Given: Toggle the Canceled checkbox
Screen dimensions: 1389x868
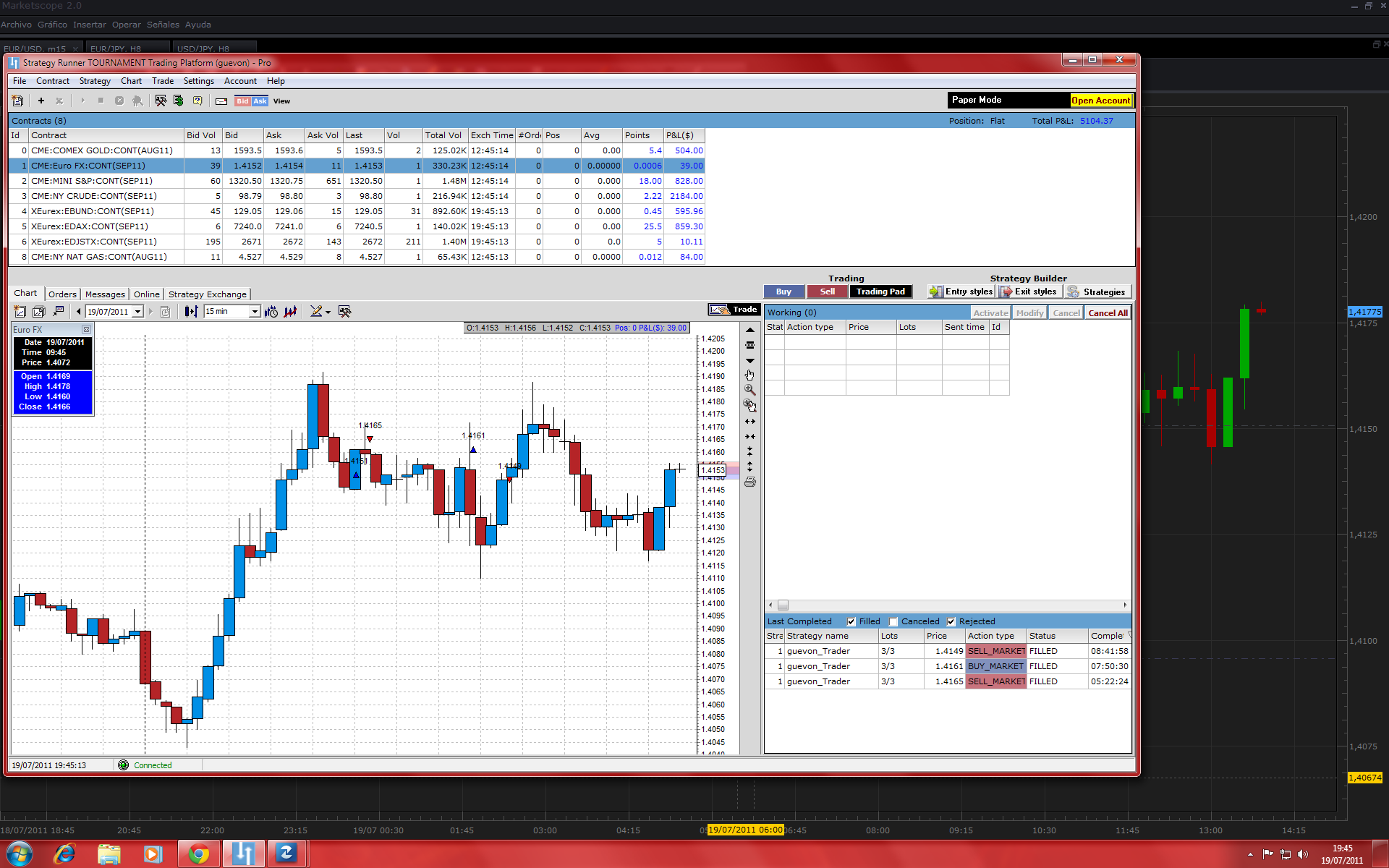Looking at the screenshot, I should (893, 621).
